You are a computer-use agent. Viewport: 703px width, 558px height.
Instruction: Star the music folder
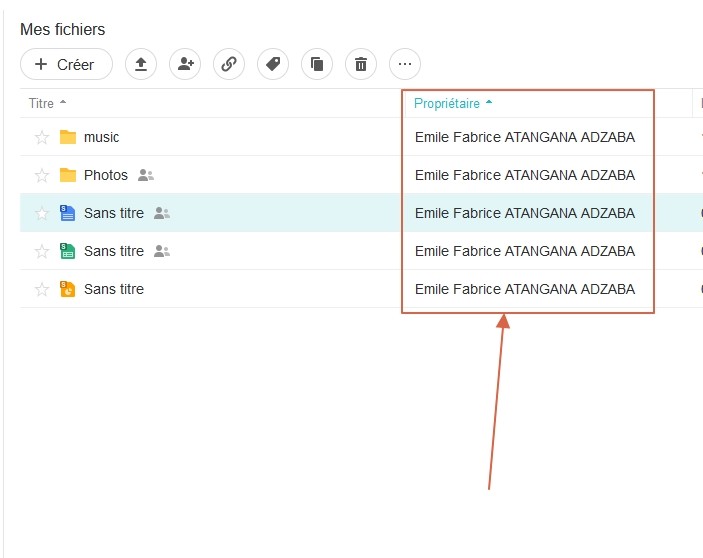tap(42, 137)
